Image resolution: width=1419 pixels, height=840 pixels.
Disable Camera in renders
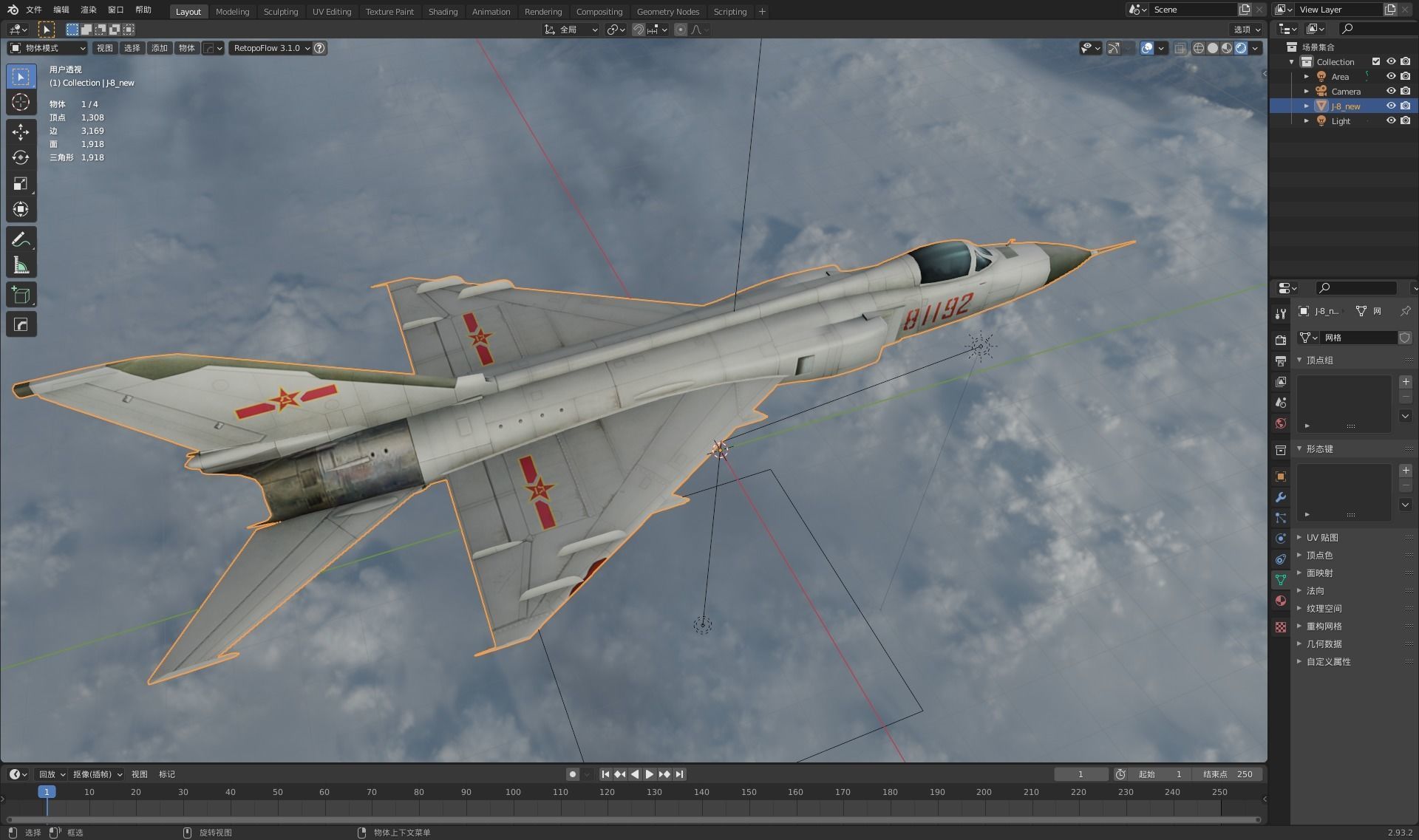coord(1405,91)
